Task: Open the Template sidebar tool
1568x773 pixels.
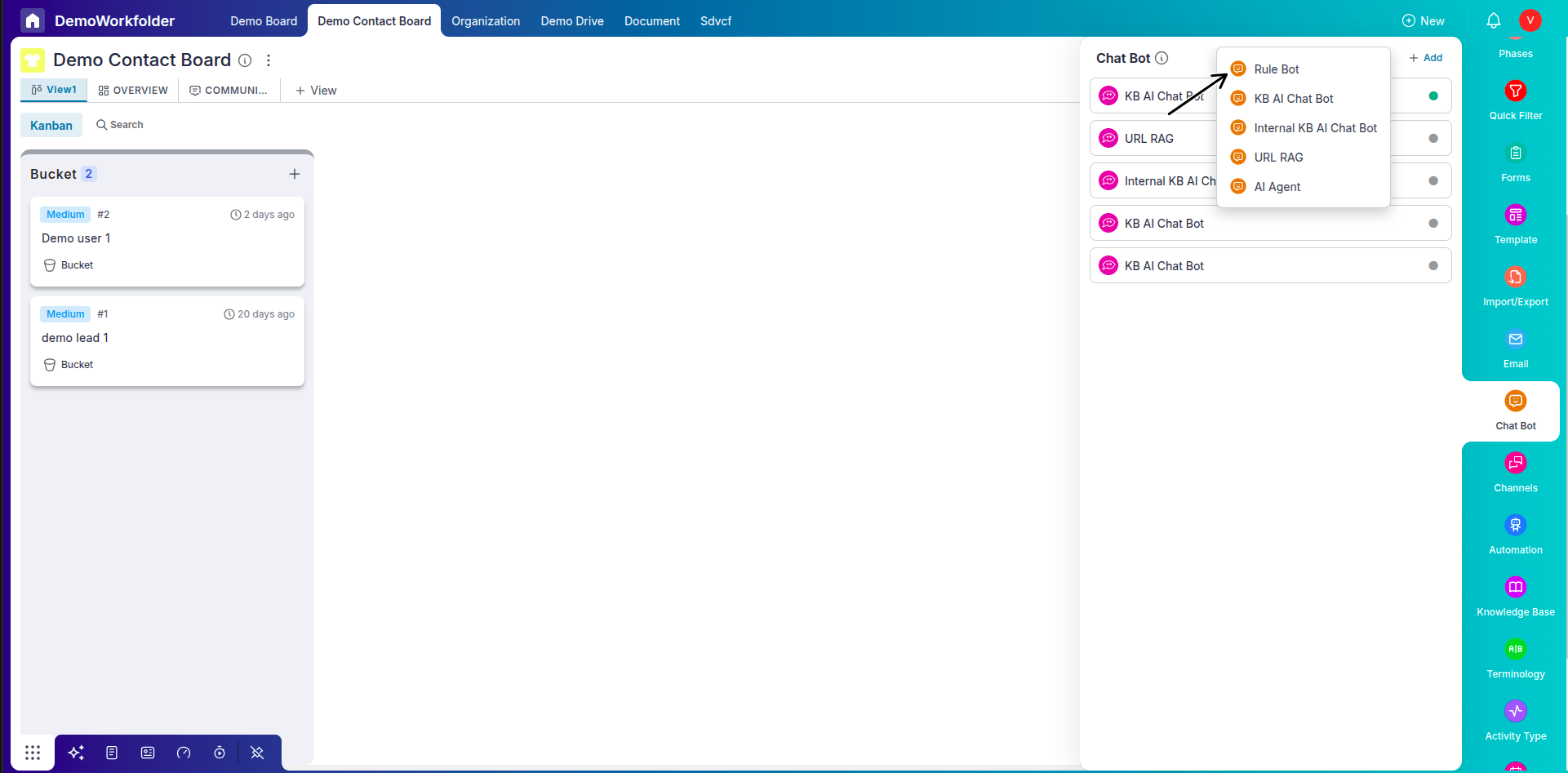Action: point(1516,224)
